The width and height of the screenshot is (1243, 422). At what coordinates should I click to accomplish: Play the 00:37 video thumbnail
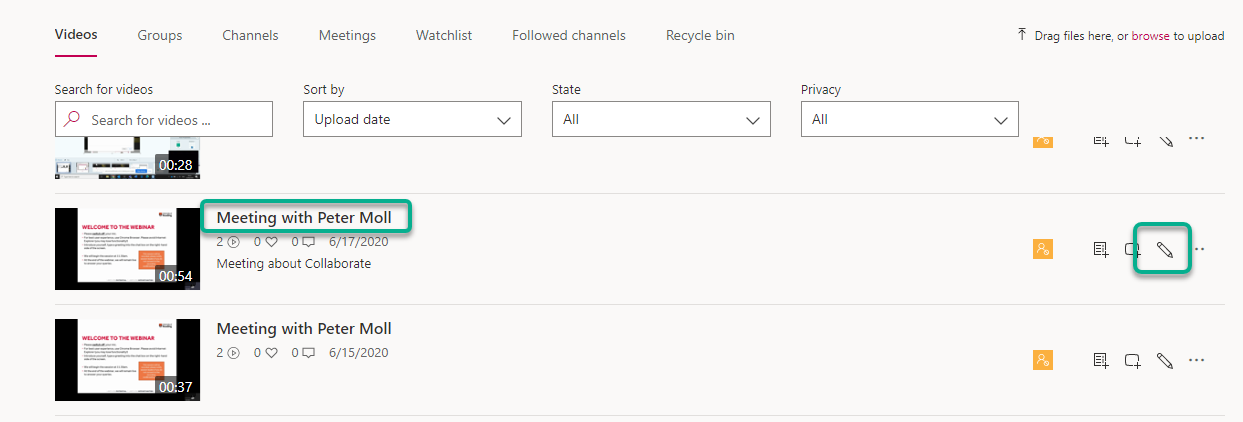[127, 360]
